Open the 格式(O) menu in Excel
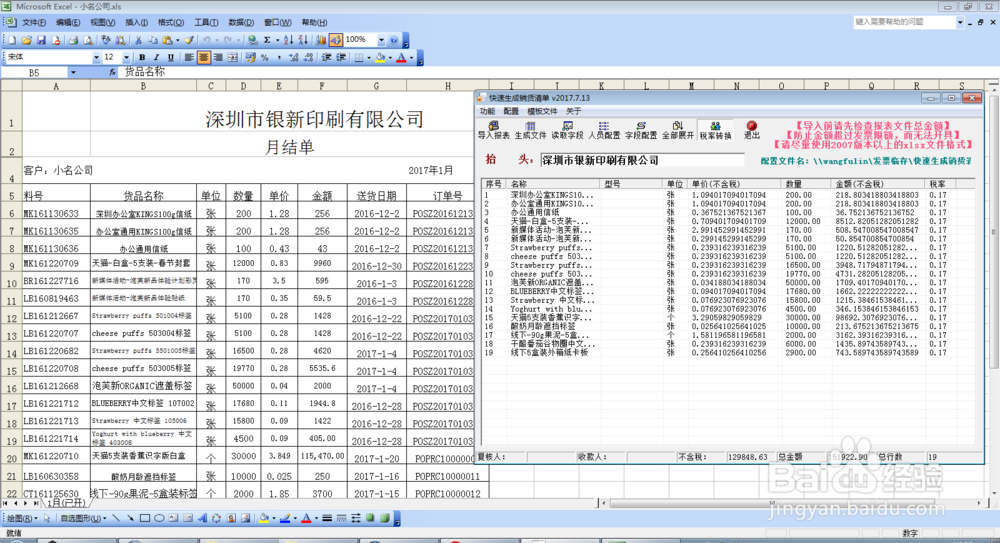The image size is (1000, 543). click(170, 22)
